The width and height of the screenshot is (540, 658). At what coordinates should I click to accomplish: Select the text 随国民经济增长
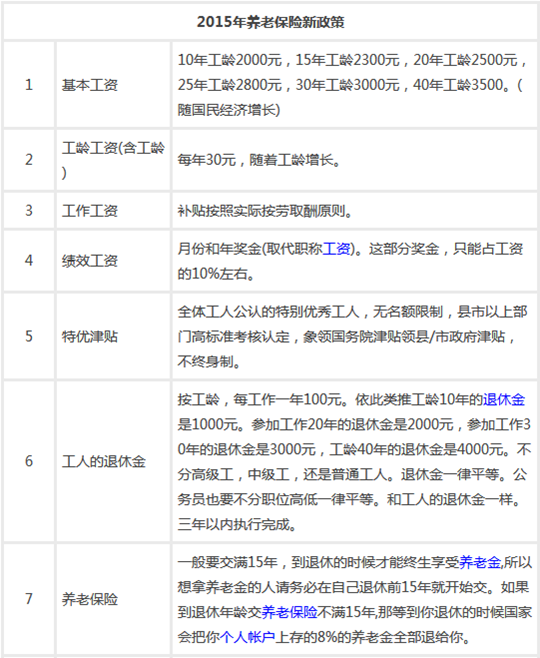pos(227,110)
